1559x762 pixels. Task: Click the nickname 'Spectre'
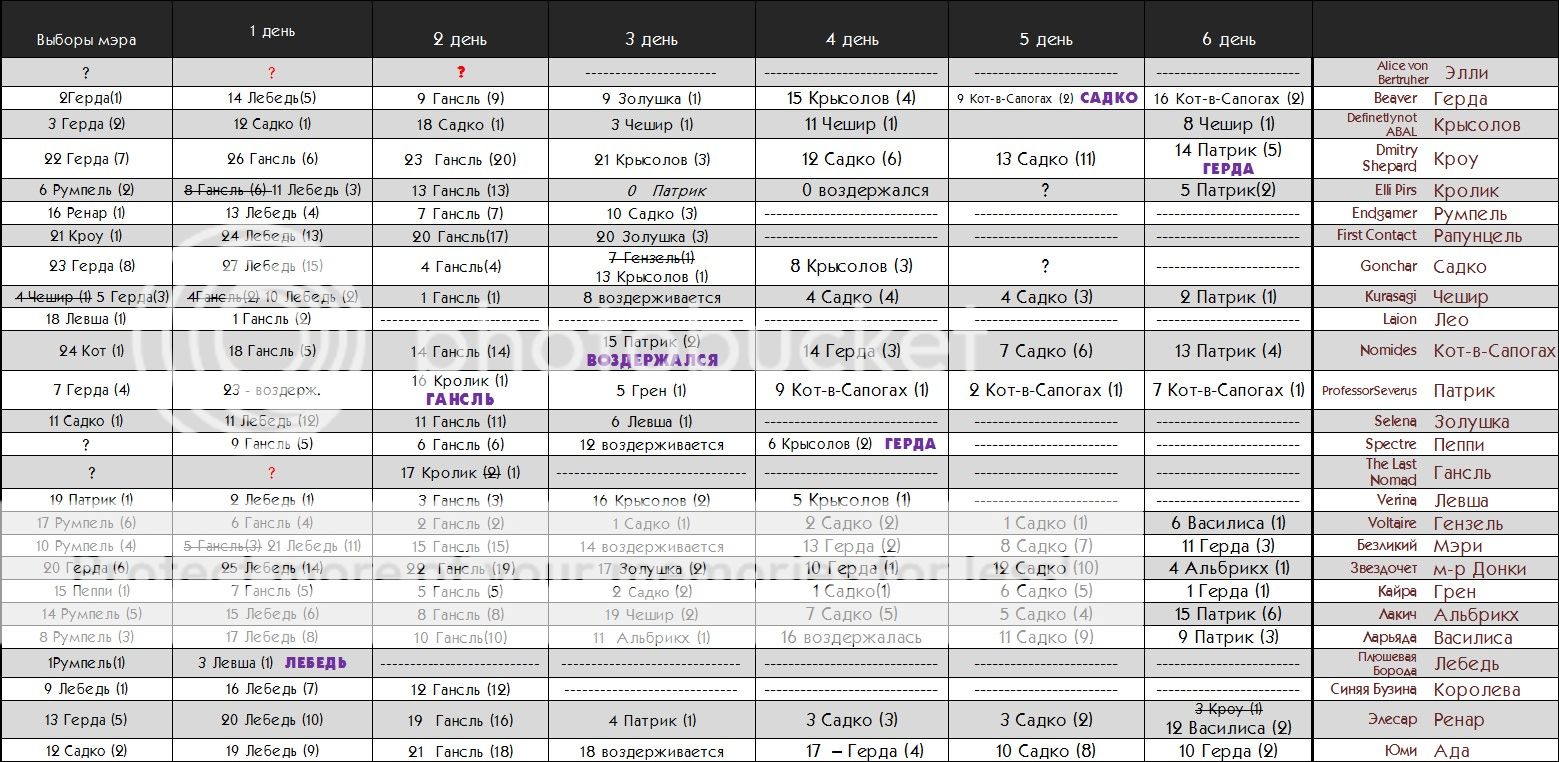tap(1391, 444)
